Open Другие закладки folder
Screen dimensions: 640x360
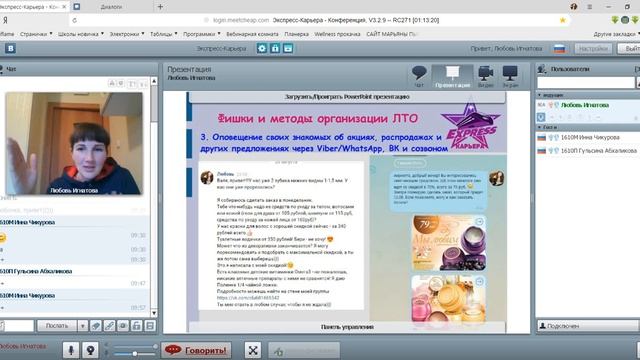[616, 34]
